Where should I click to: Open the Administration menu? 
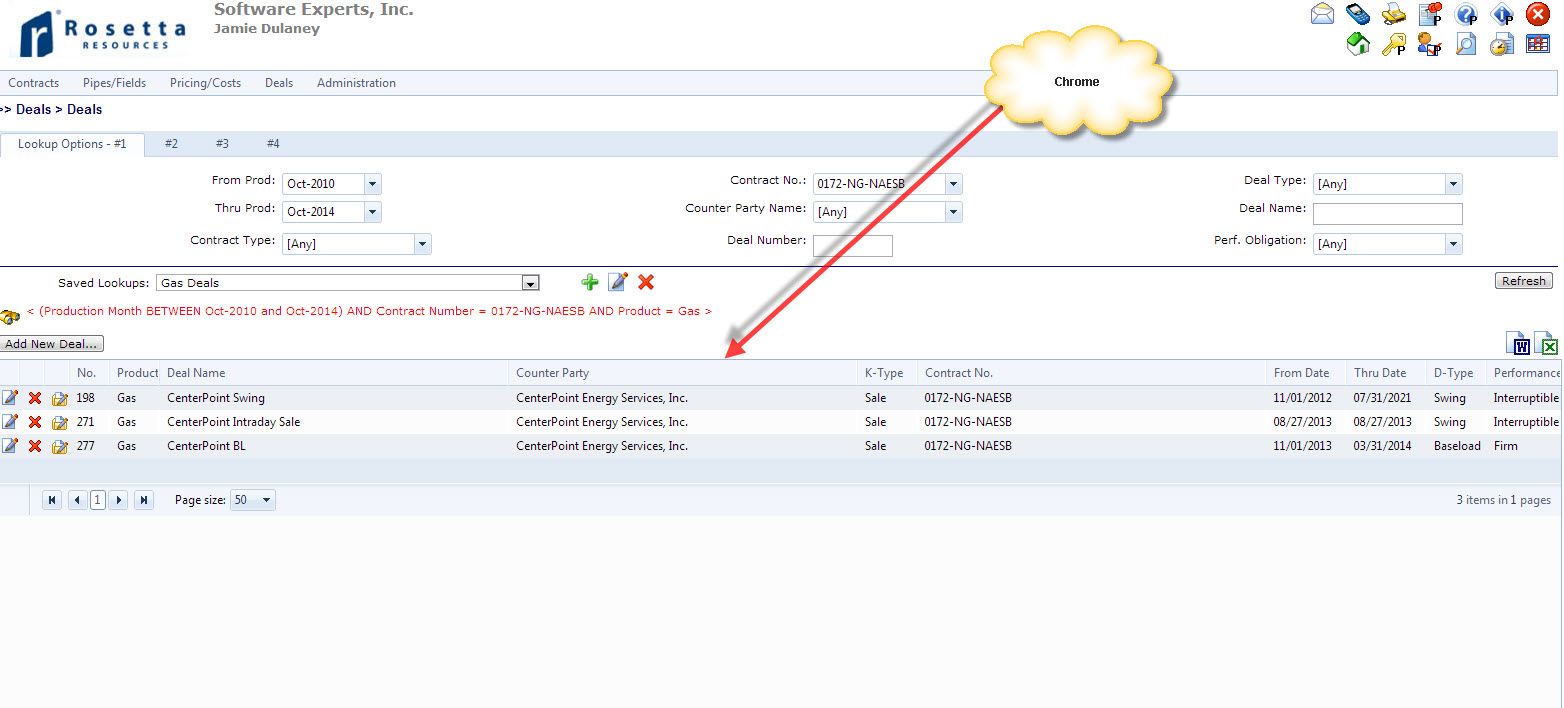[356, 83]
